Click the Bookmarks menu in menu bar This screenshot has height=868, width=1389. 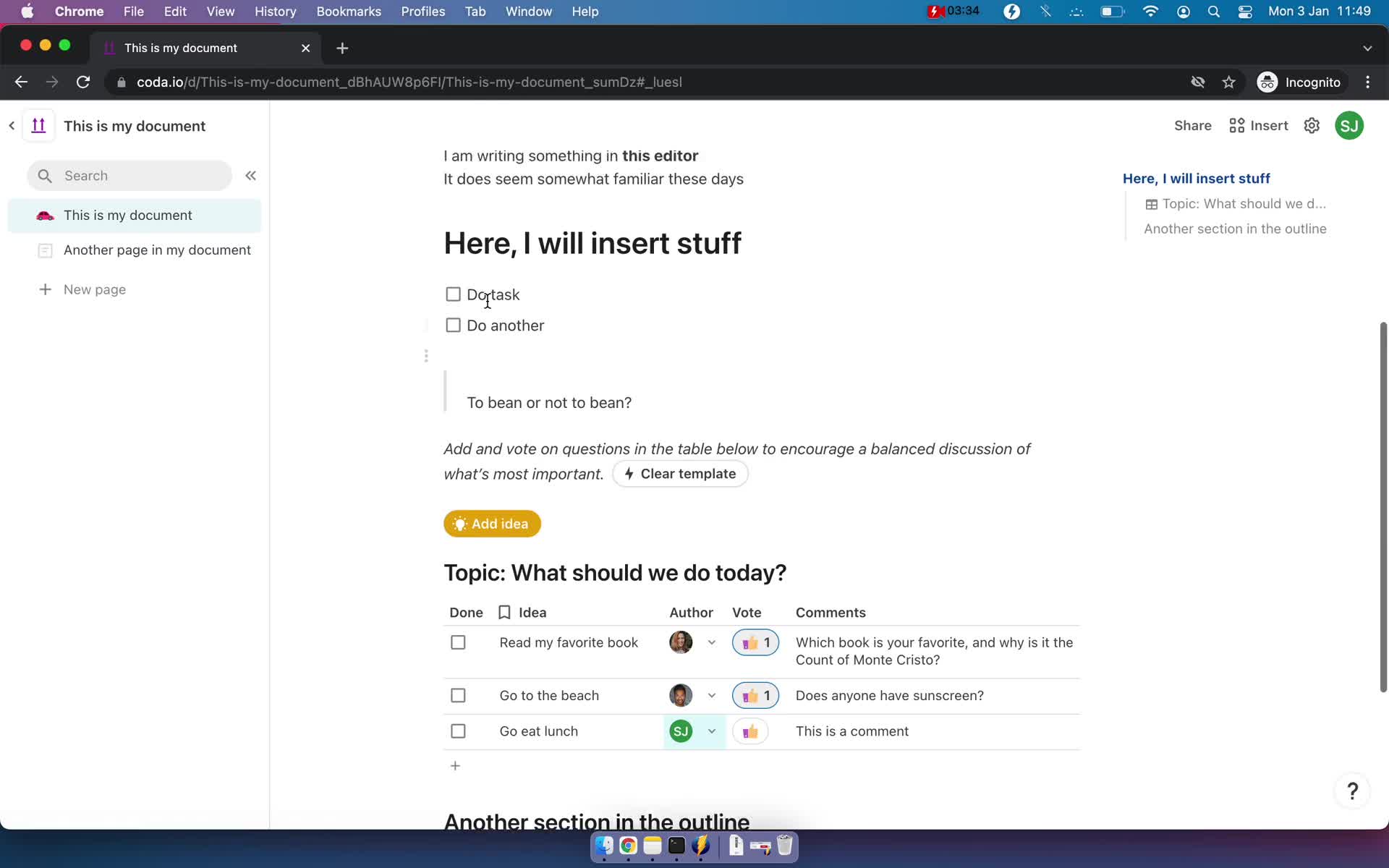[347, 11]
